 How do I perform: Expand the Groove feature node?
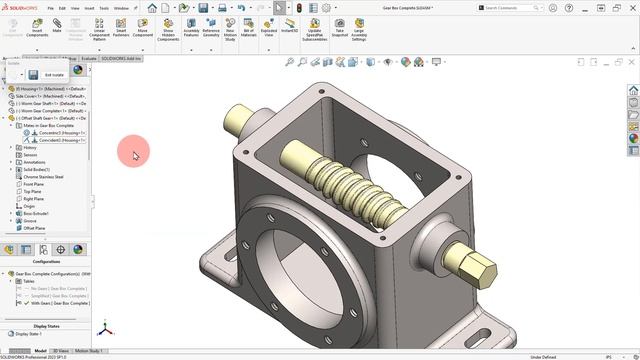coord(11,221)
